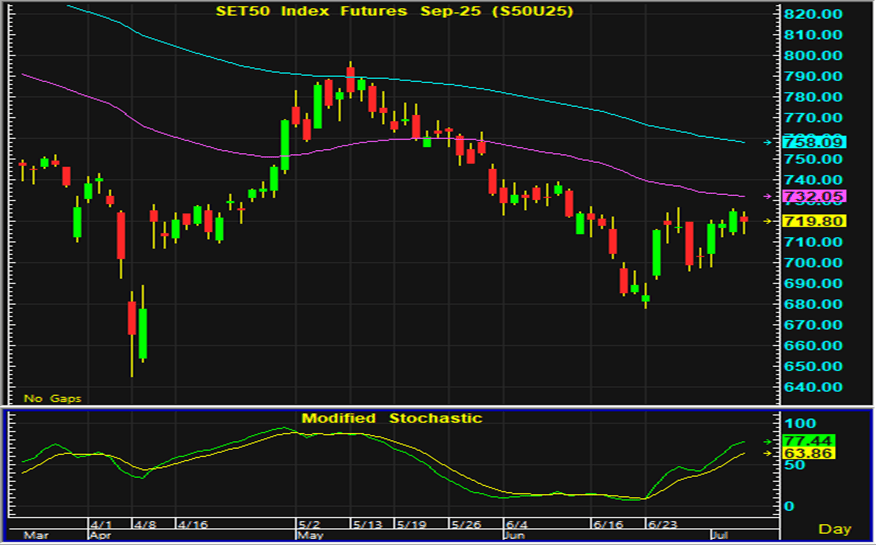Toggle the No Gaps setting label

coord(52,398)
